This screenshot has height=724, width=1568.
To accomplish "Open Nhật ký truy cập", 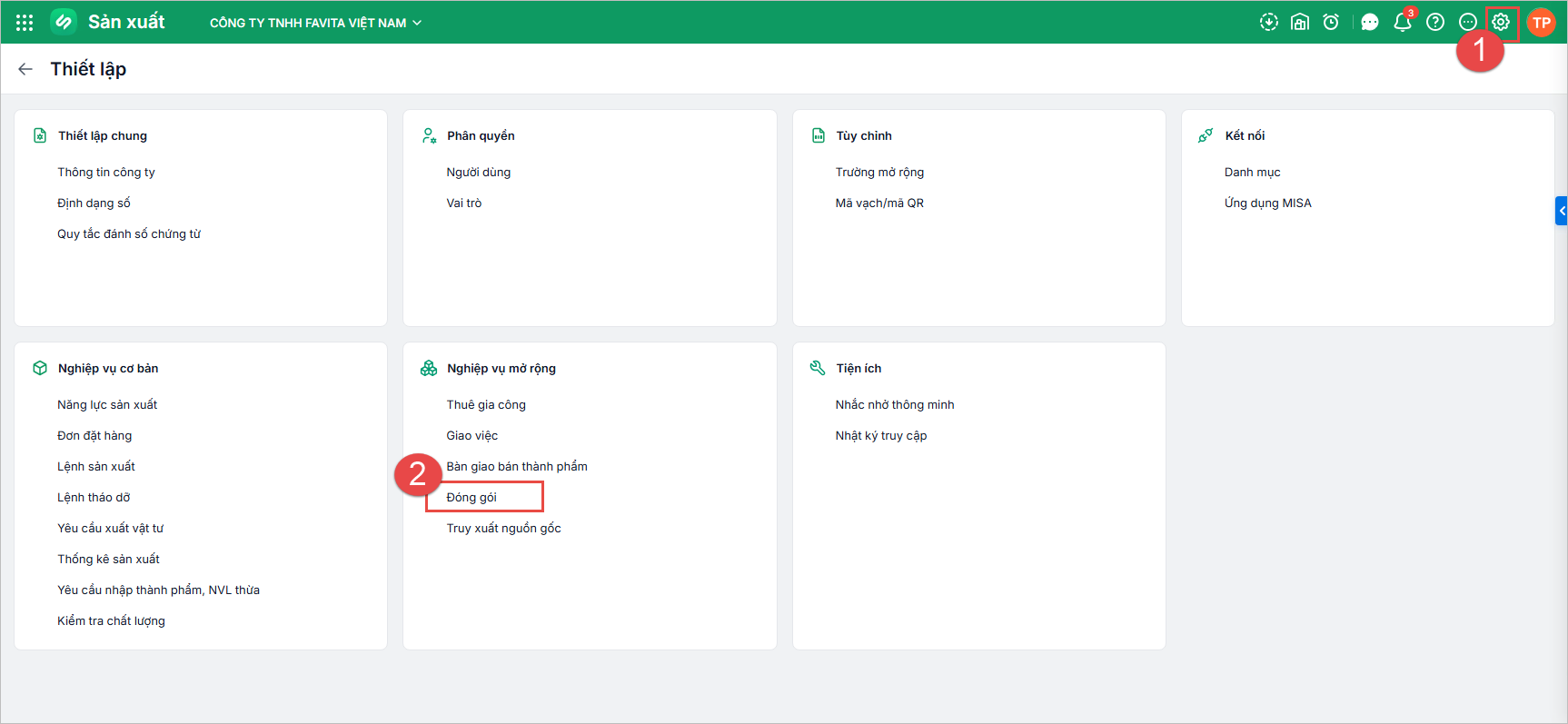I will click(881, 435).
